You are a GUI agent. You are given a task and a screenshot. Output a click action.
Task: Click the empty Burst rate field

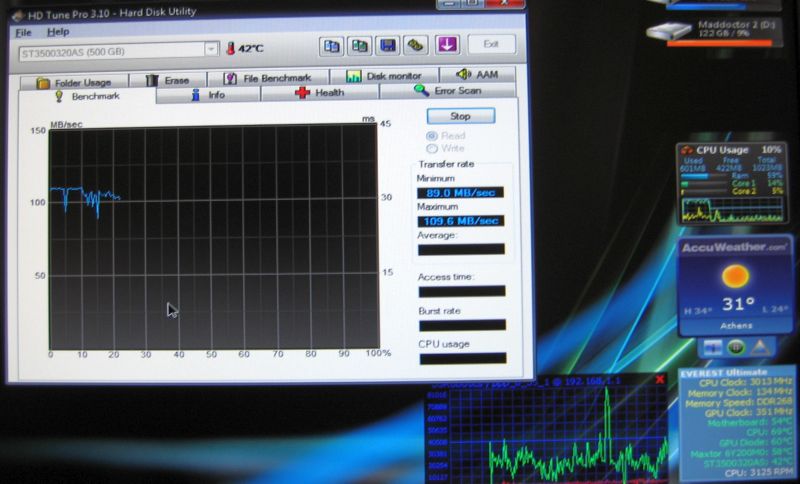click(462, 325)
